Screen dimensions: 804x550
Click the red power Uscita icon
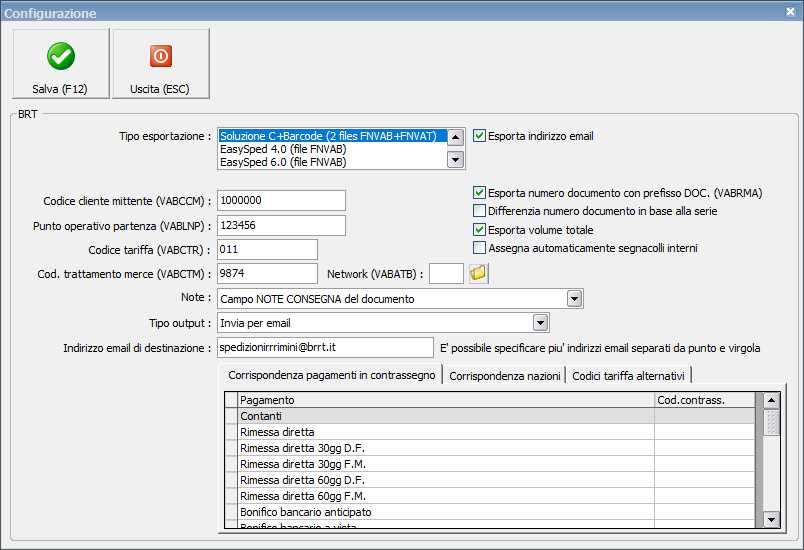[x=160, y=56]
